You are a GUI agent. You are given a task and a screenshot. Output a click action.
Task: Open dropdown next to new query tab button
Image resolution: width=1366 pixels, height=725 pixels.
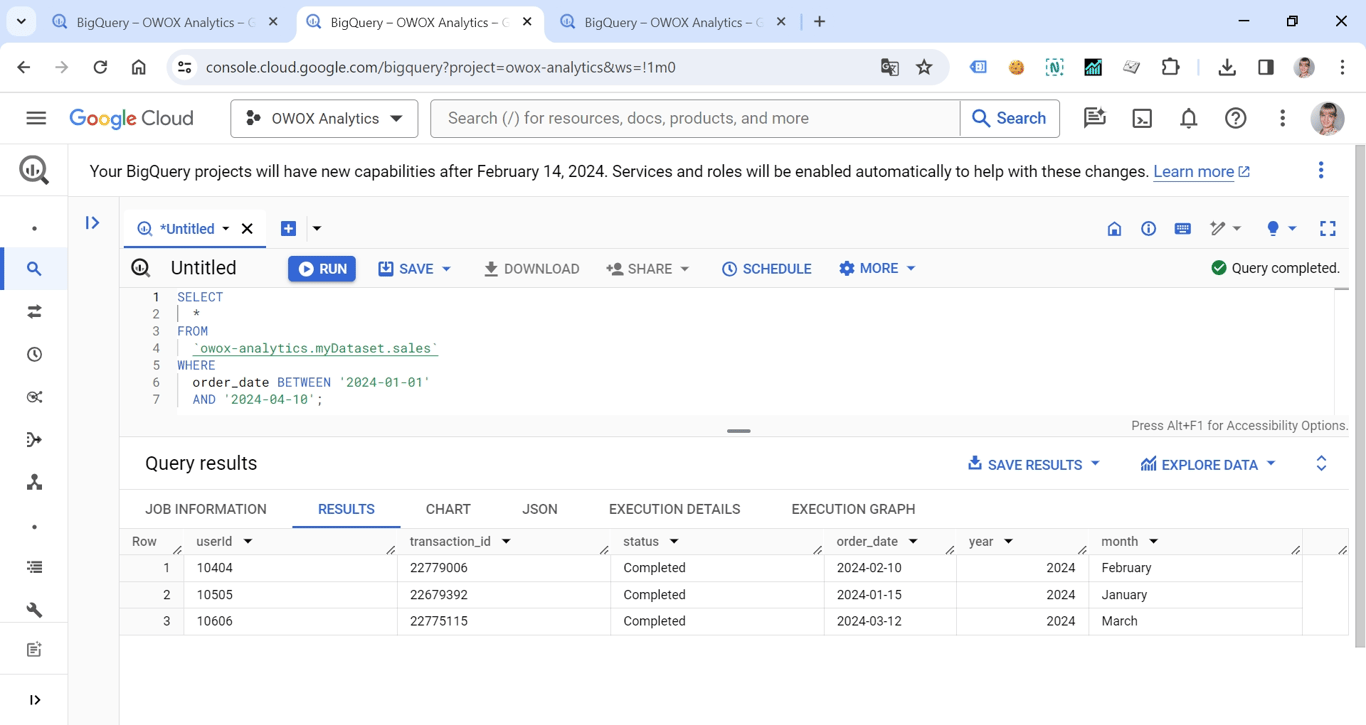point(317,229)
